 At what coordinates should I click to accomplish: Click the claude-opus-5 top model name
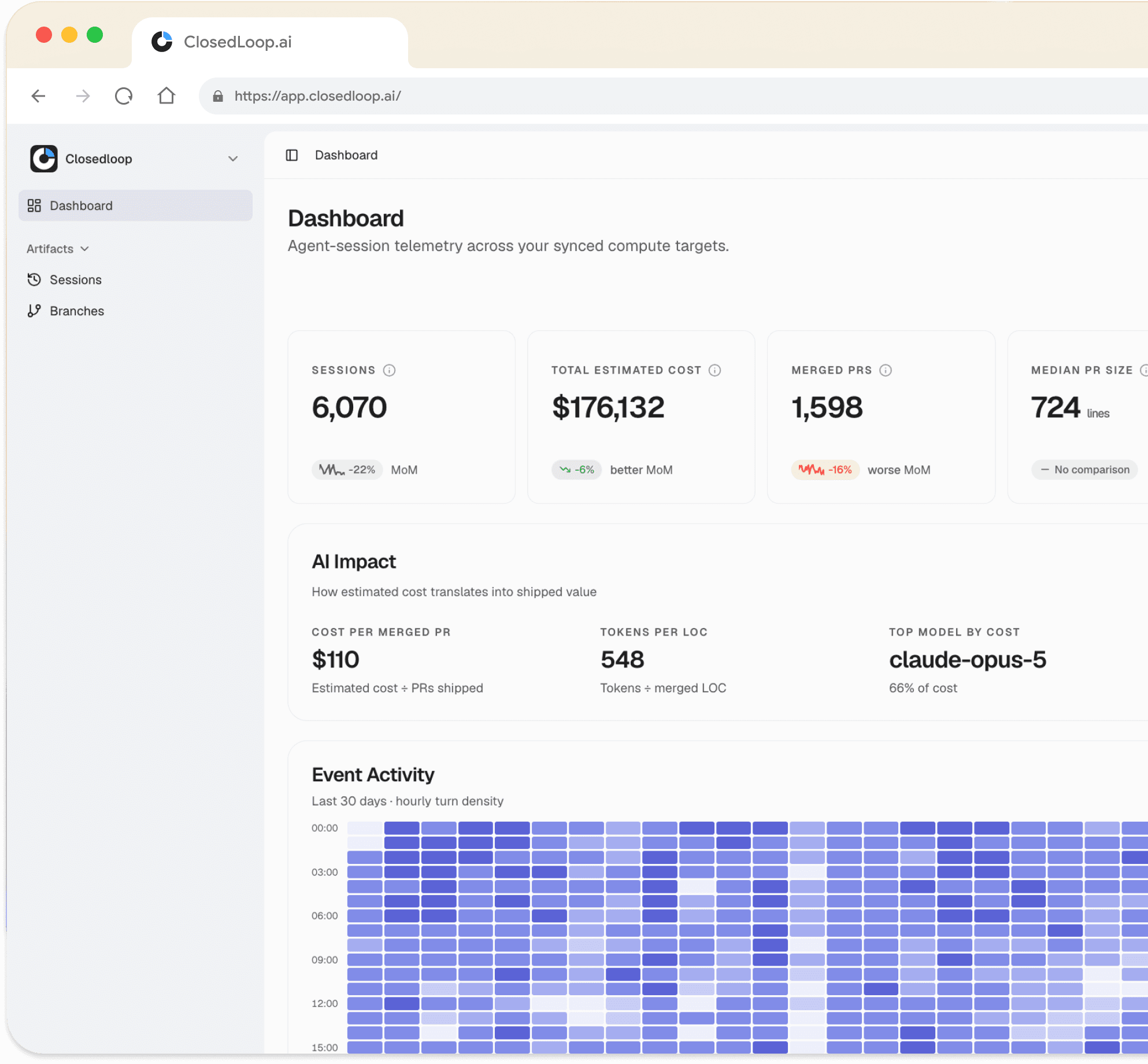pyautogui.click(x=968, y=659)
